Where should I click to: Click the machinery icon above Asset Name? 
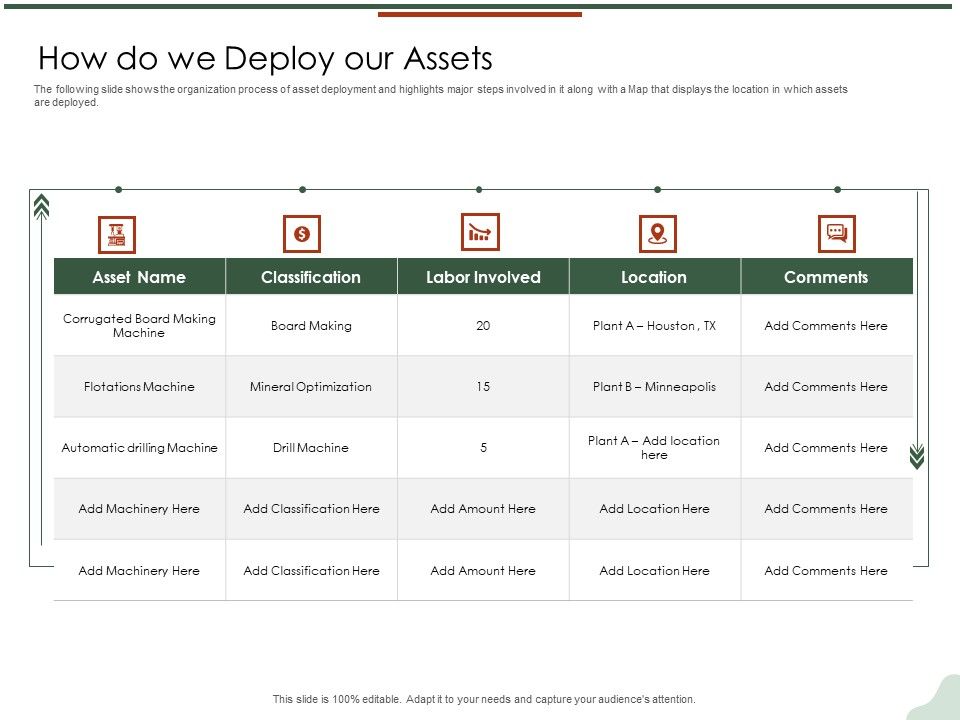coord(117,234)
